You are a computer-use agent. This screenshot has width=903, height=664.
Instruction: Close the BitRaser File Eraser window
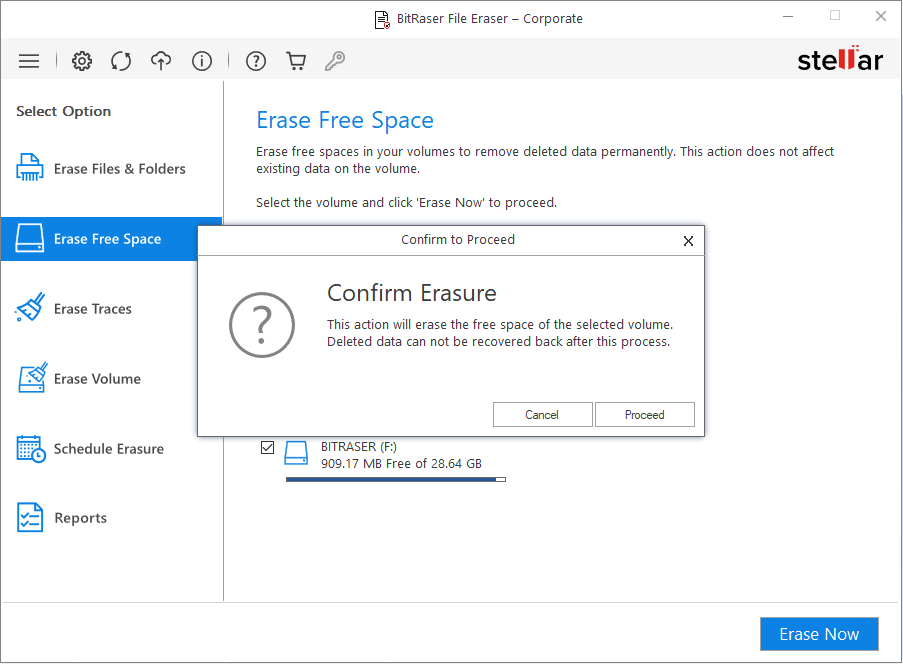point(881,16)
